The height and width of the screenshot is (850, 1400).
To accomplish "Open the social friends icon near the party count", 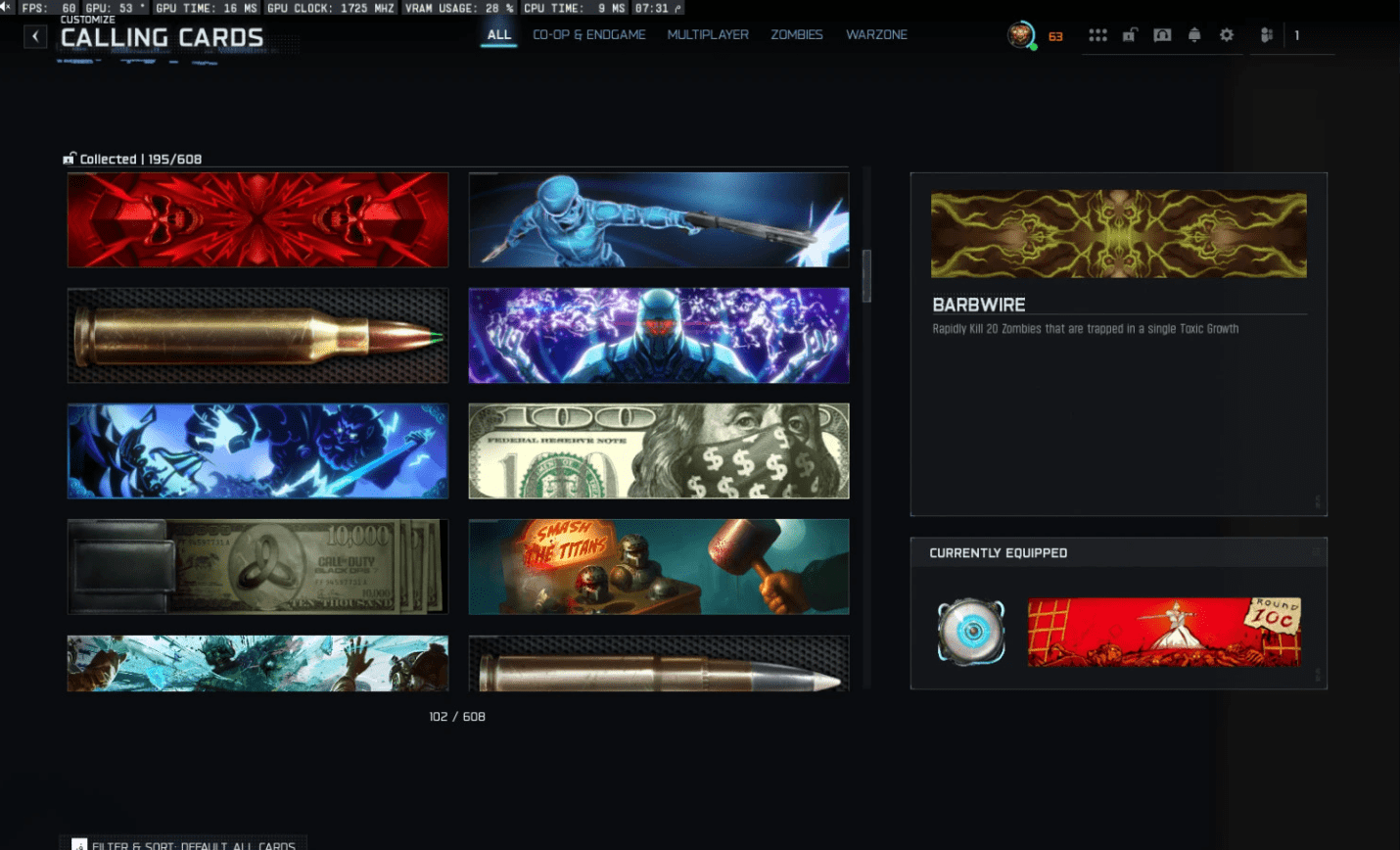I will coord(1266,34).
